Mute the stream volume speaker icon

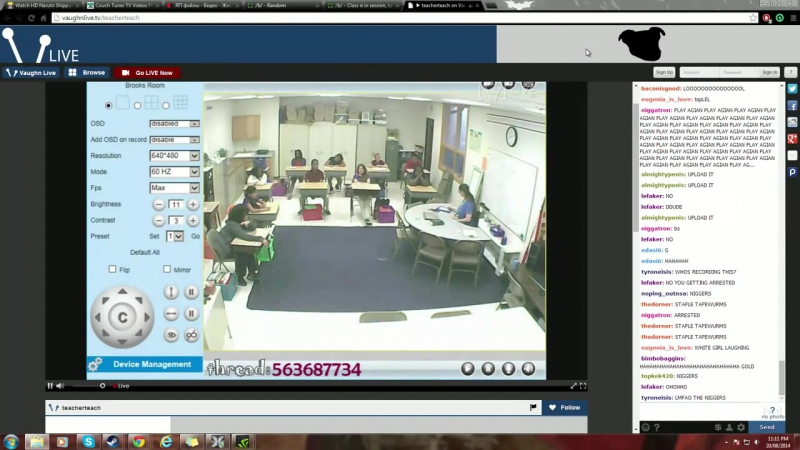tap(60, 386)
